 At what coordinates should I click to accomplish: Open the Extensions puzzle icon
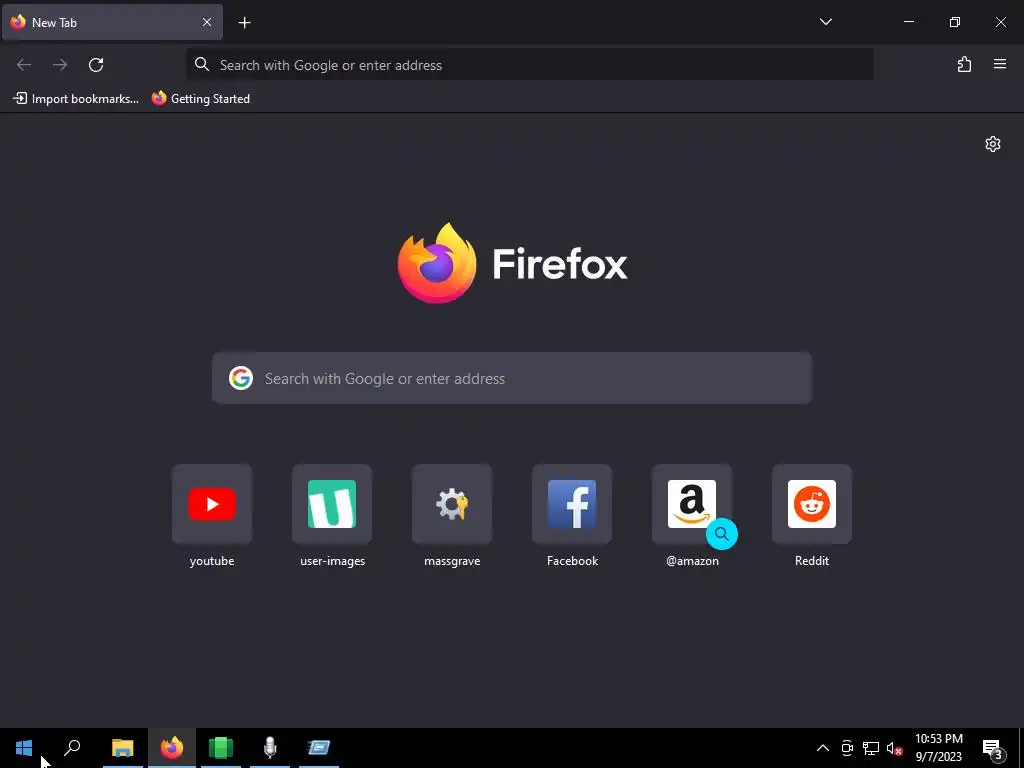964,65
